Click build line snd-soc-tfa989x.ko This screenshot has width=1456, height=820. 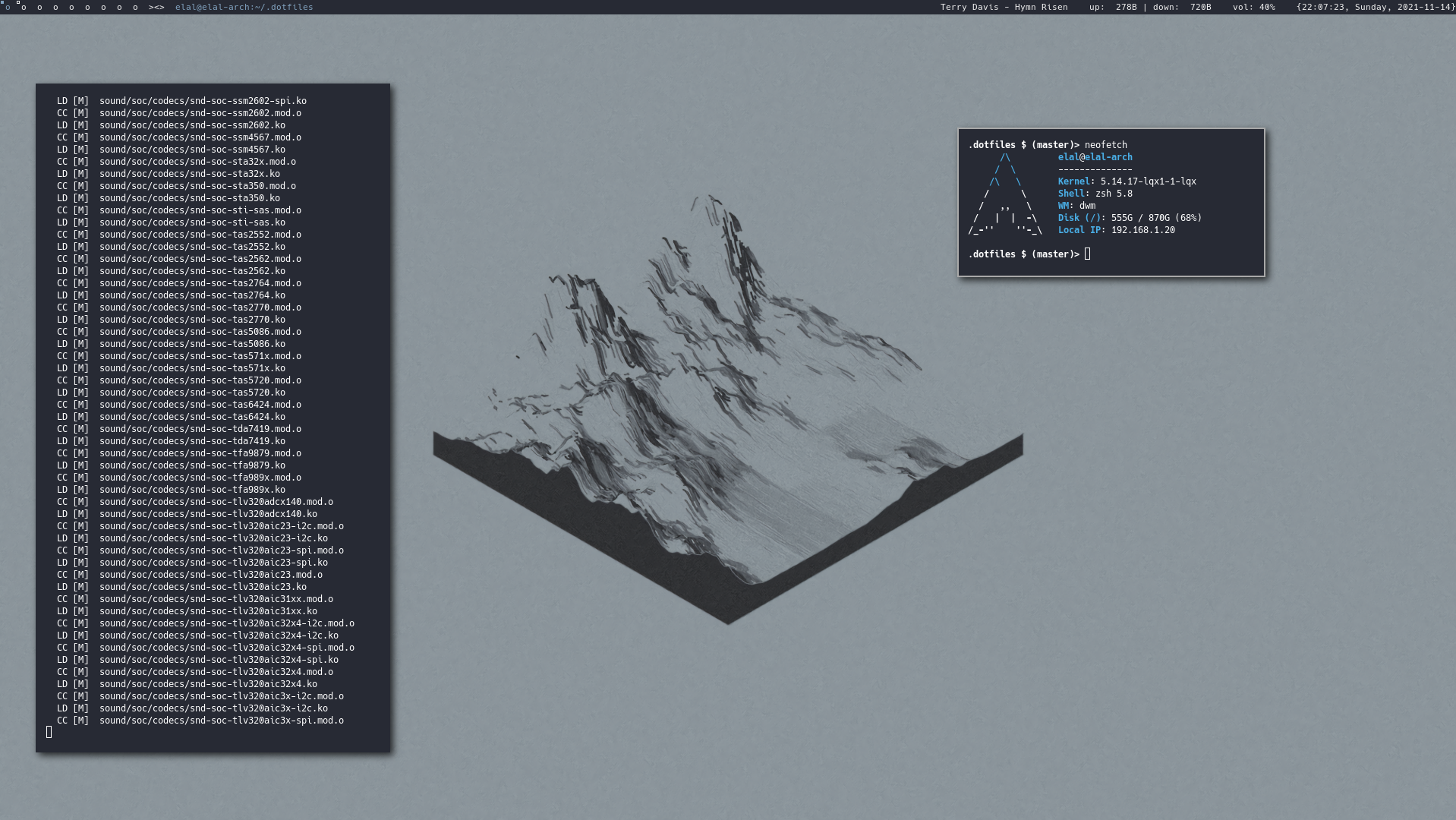pyautogui.click(x=171, y=490)
